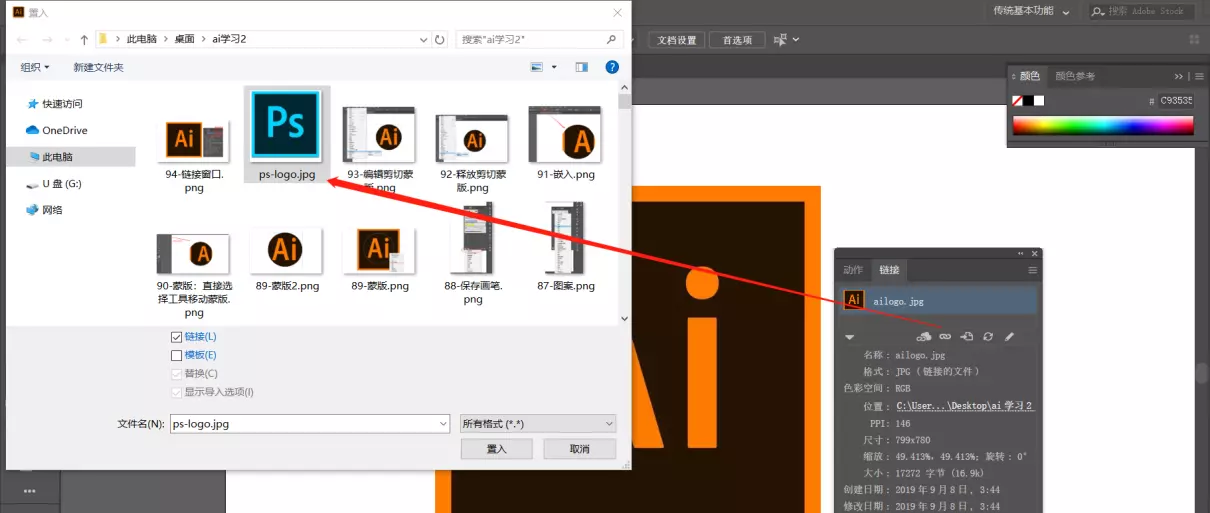Screen dimensions: 1210x513
Task: Open the Links panel hamburger menu
Action: [x=1032, y=270]
